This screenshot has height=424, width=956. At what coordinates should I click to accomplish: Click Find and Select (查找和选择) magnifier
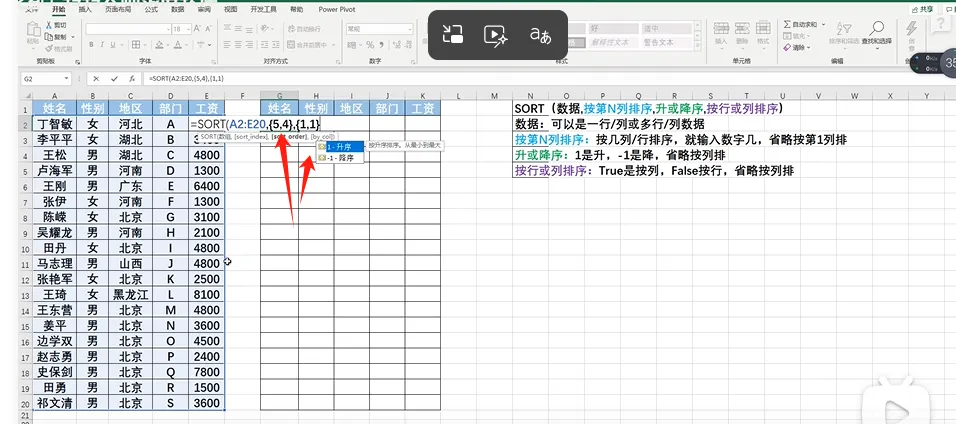coord(876,28)
